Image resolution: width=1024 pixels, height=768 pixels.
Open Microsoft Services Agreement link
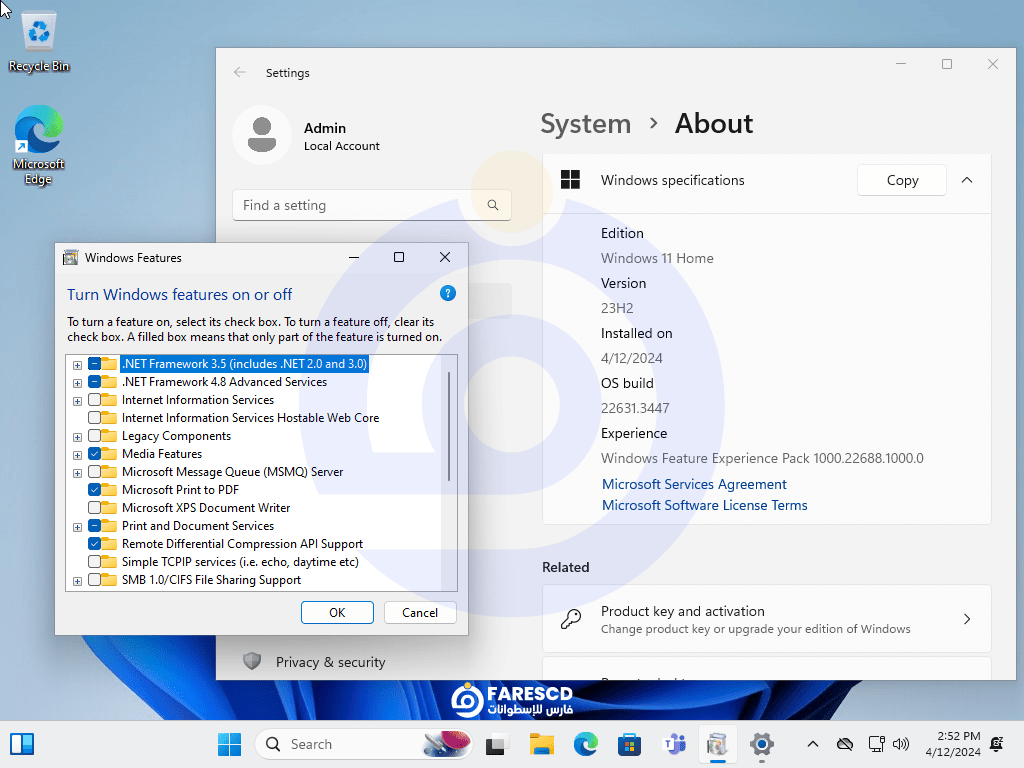[694, 484]
